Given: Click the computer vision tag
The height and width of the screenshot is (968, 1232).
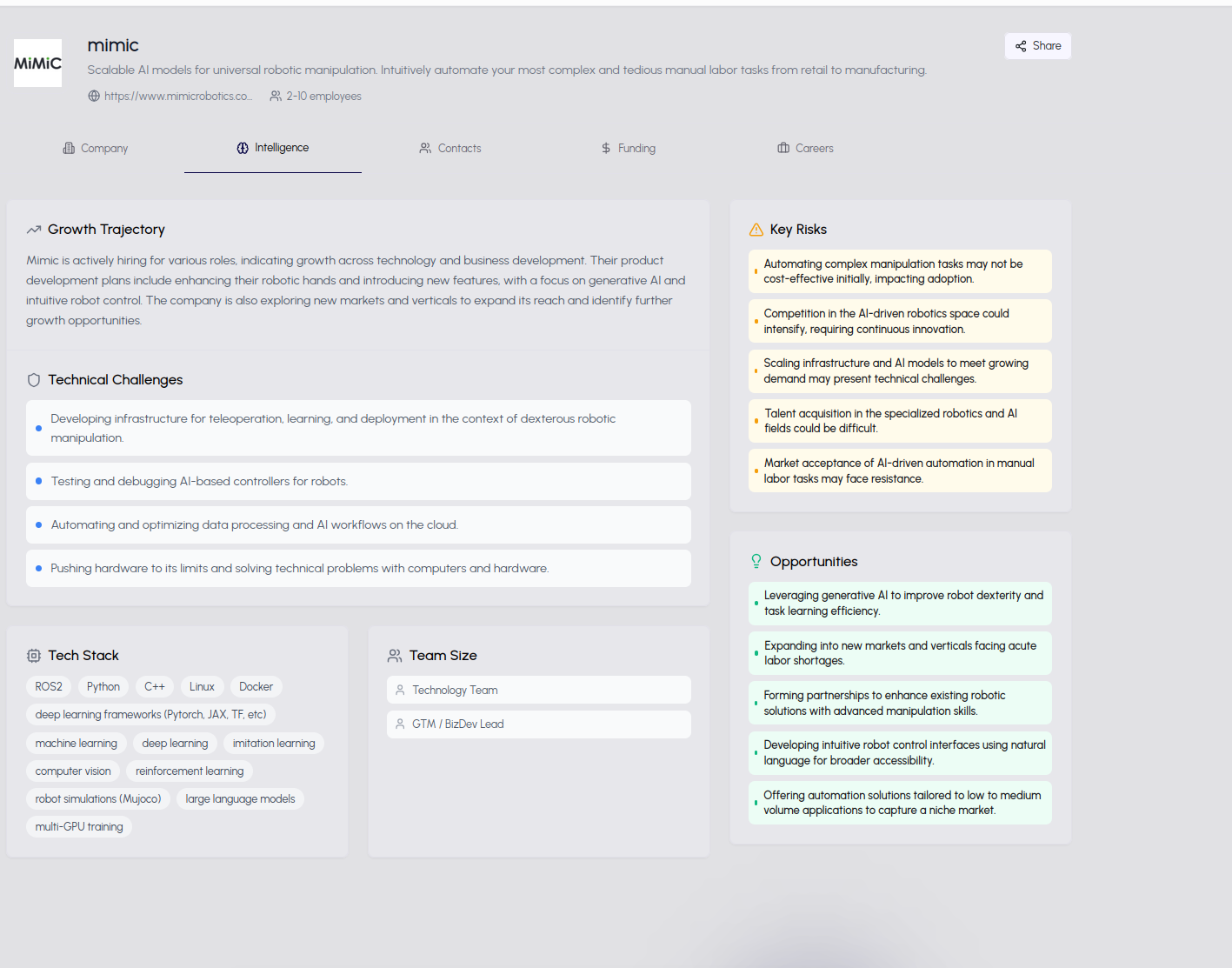Looking at the screenshot, I should (73, 771).
